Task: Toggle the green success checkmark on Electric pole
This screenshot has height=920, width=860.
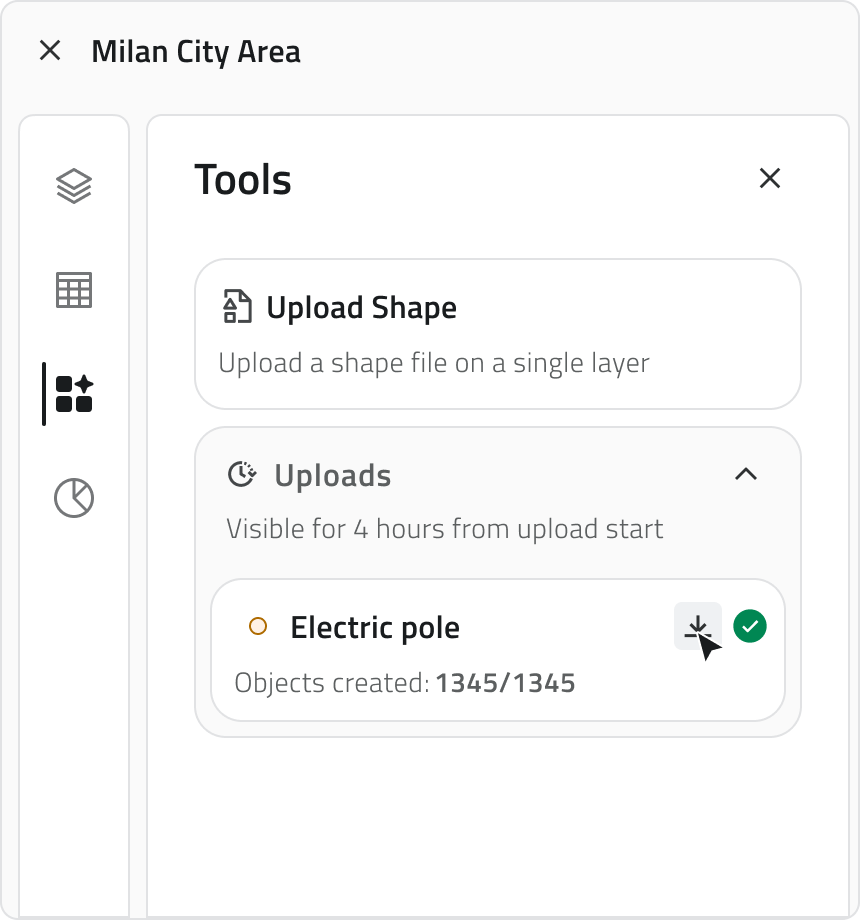Action: tap(749, 626)
